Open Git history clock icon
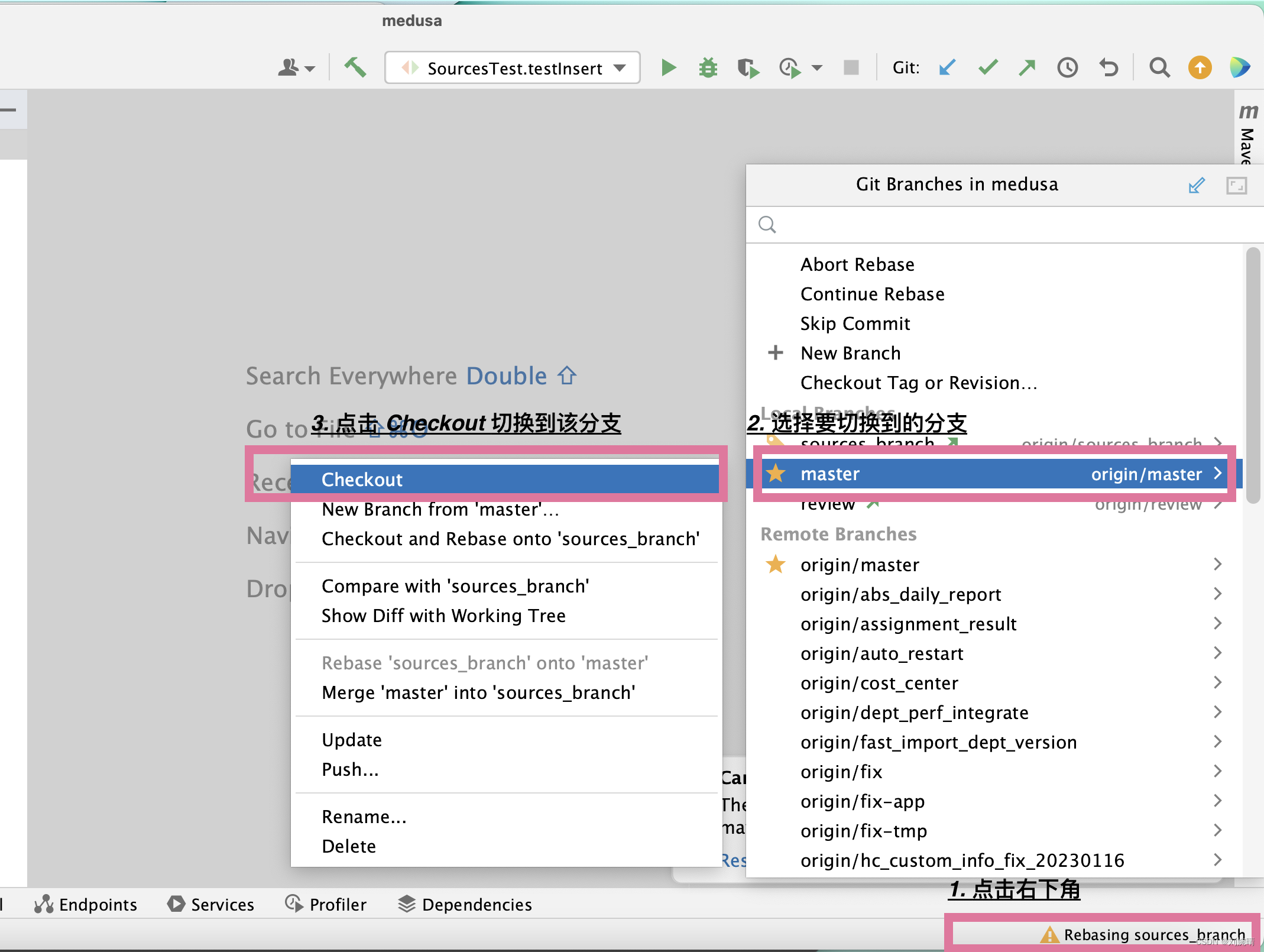Screen dimensions: 1264x952 [1067, 67]
